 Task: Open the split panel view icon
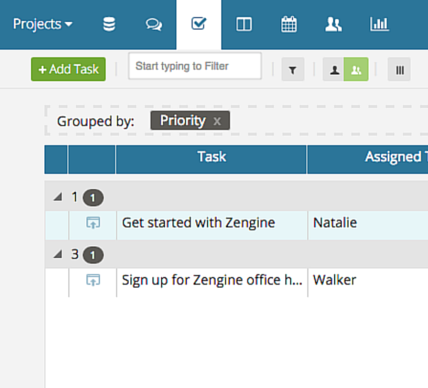pyautogui.click(x=244, y=24)
